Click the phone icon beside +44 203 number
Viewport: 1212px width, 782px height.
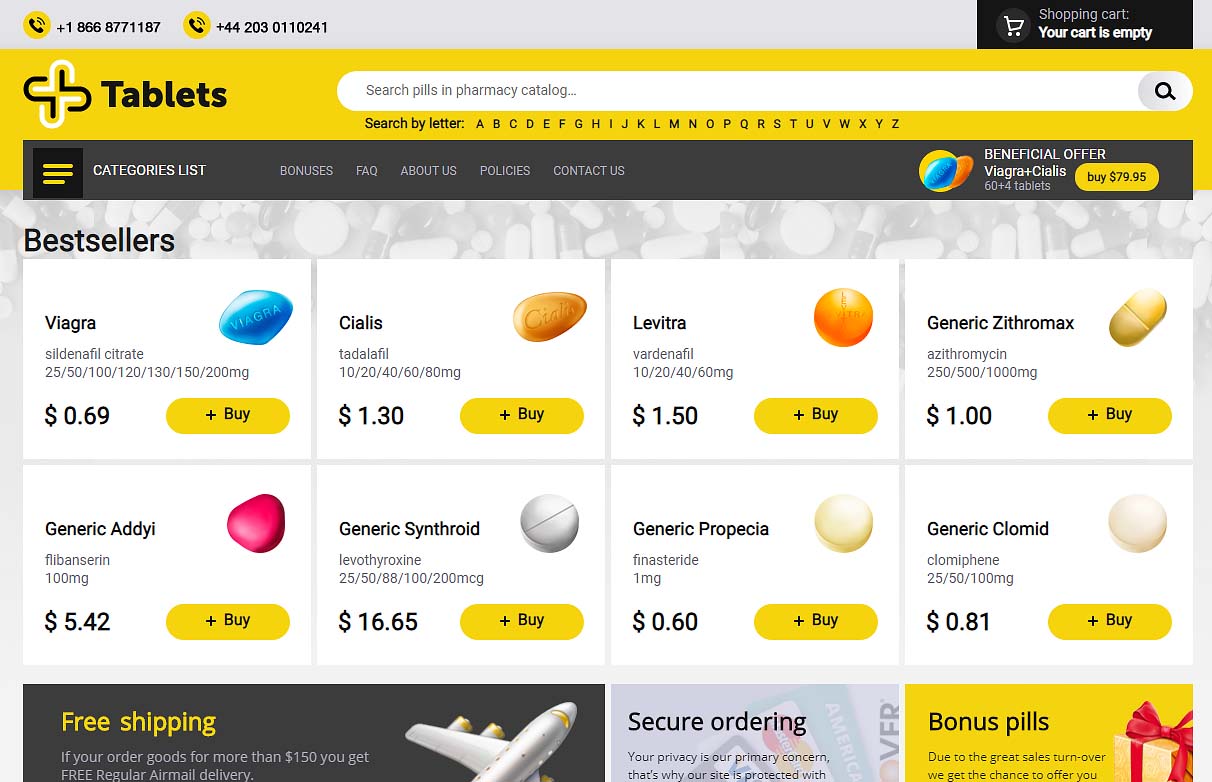[x=197, y=25]
